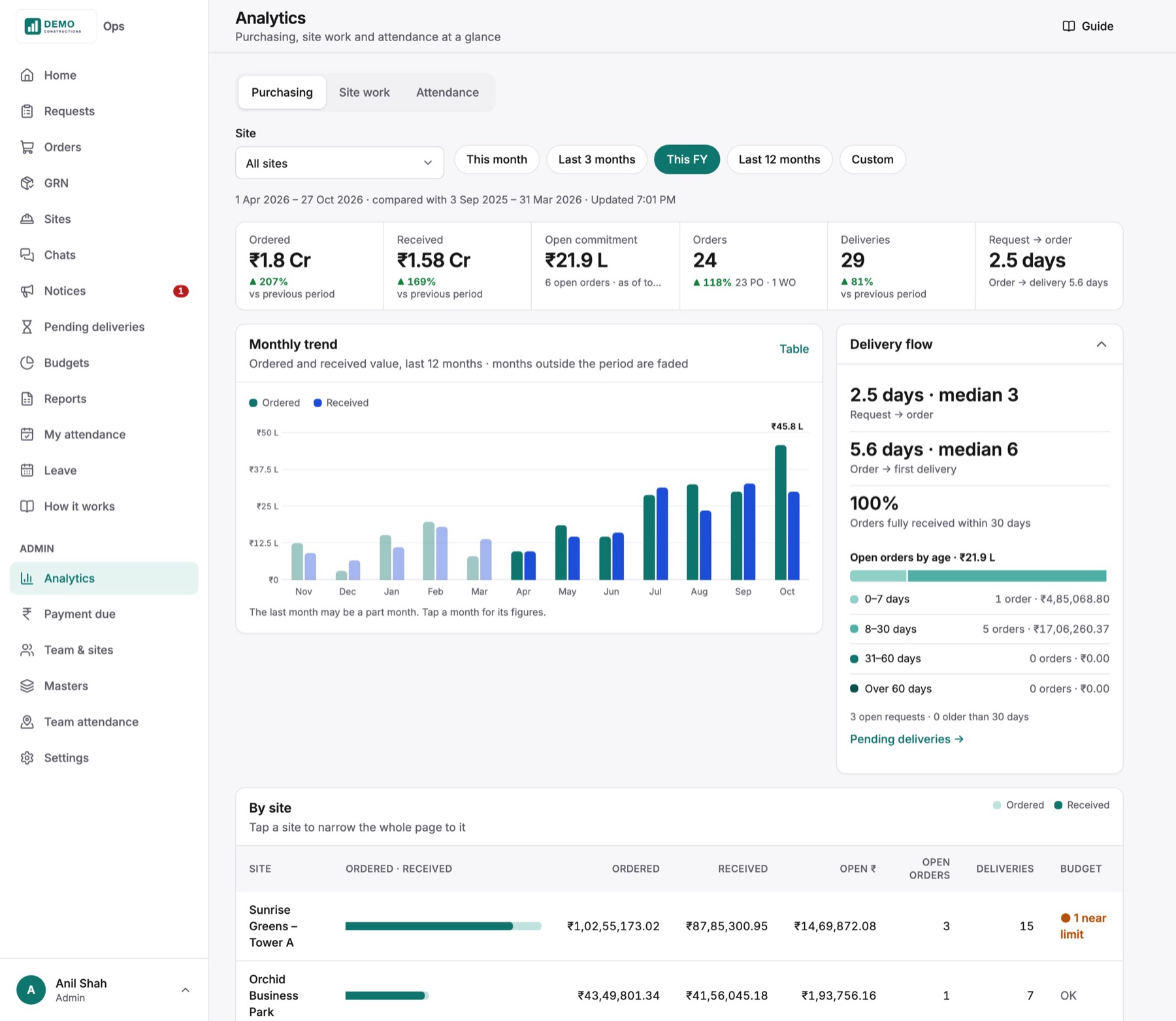Click the red notification badge on Notices

(181, 291)
